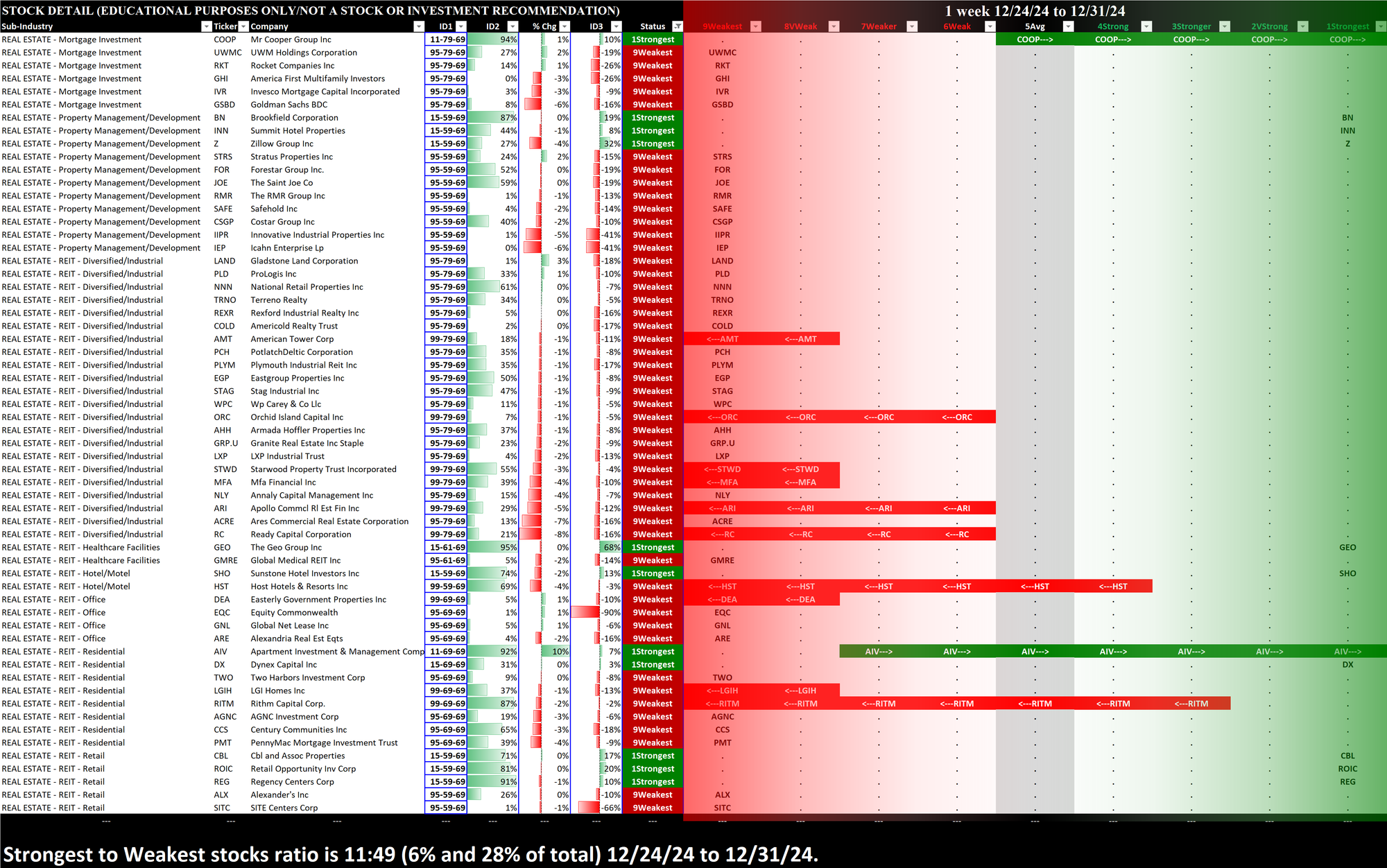
Task: Open the Sub-Industry column filter dropdown
Action: coord(206,26)
